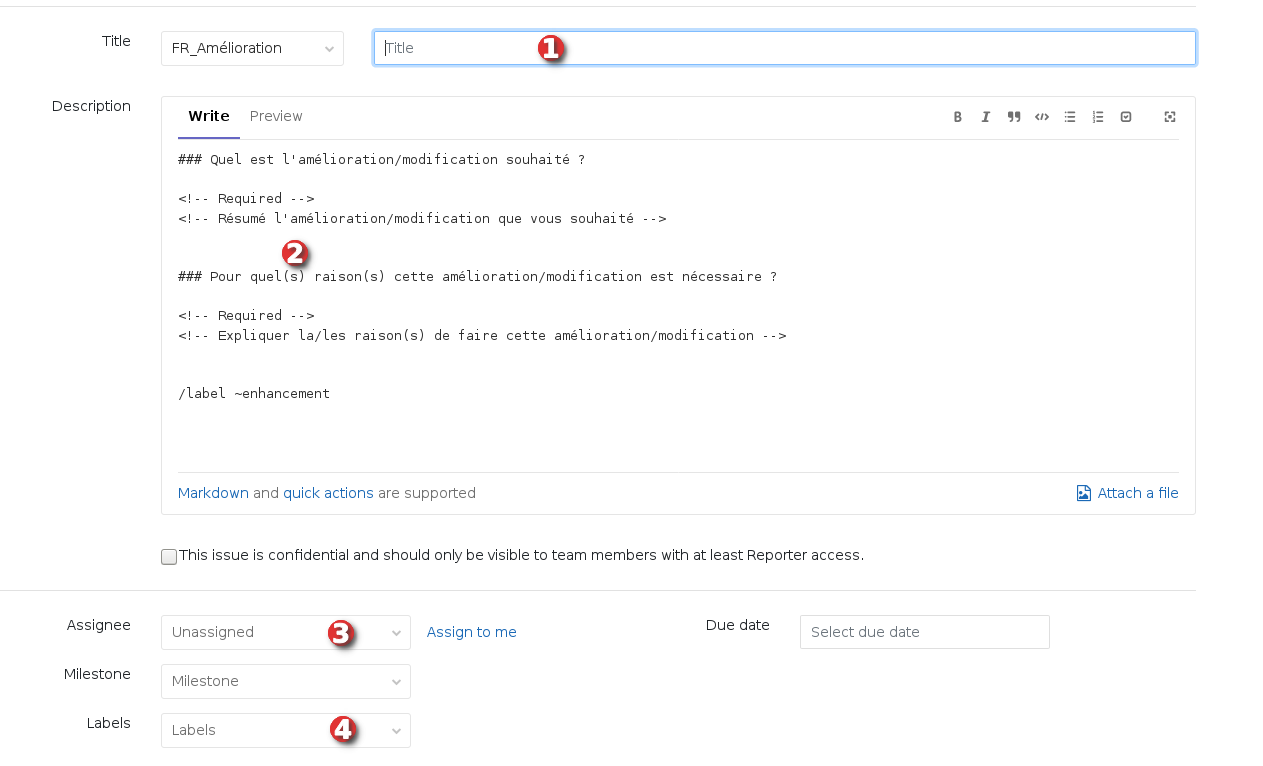Click the 'Assign to me' link

pyautogui.click(x=471, y=632)
